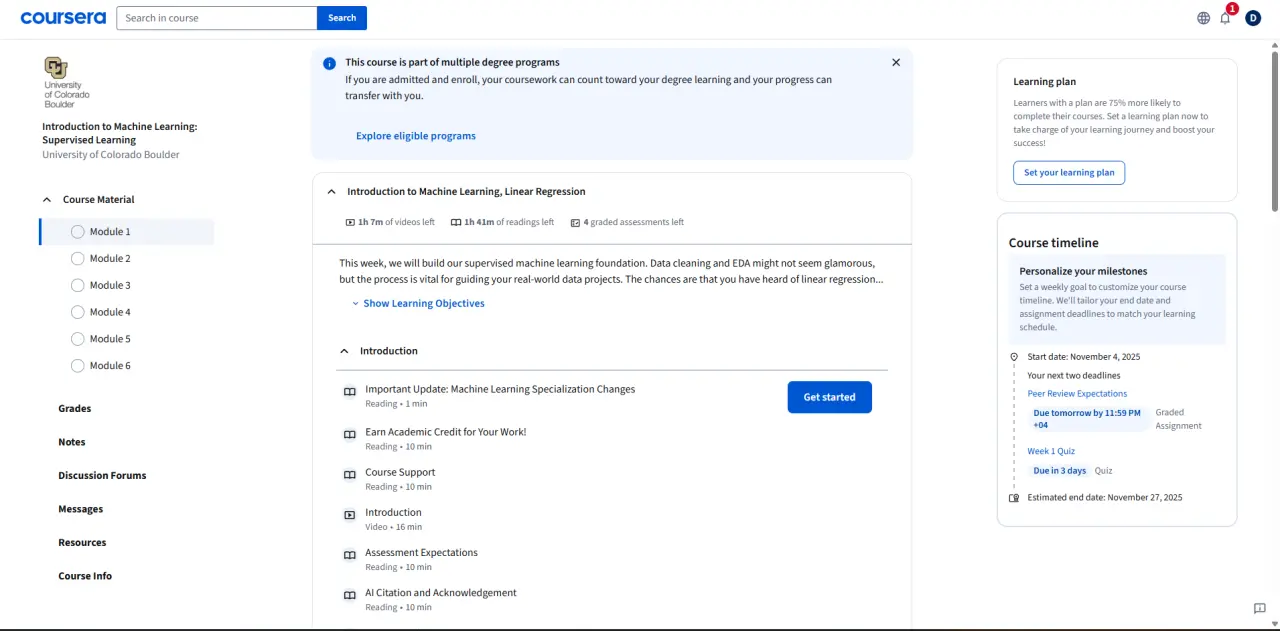
Task: Collapse the Course Material section
Action: tap(47, 200)
